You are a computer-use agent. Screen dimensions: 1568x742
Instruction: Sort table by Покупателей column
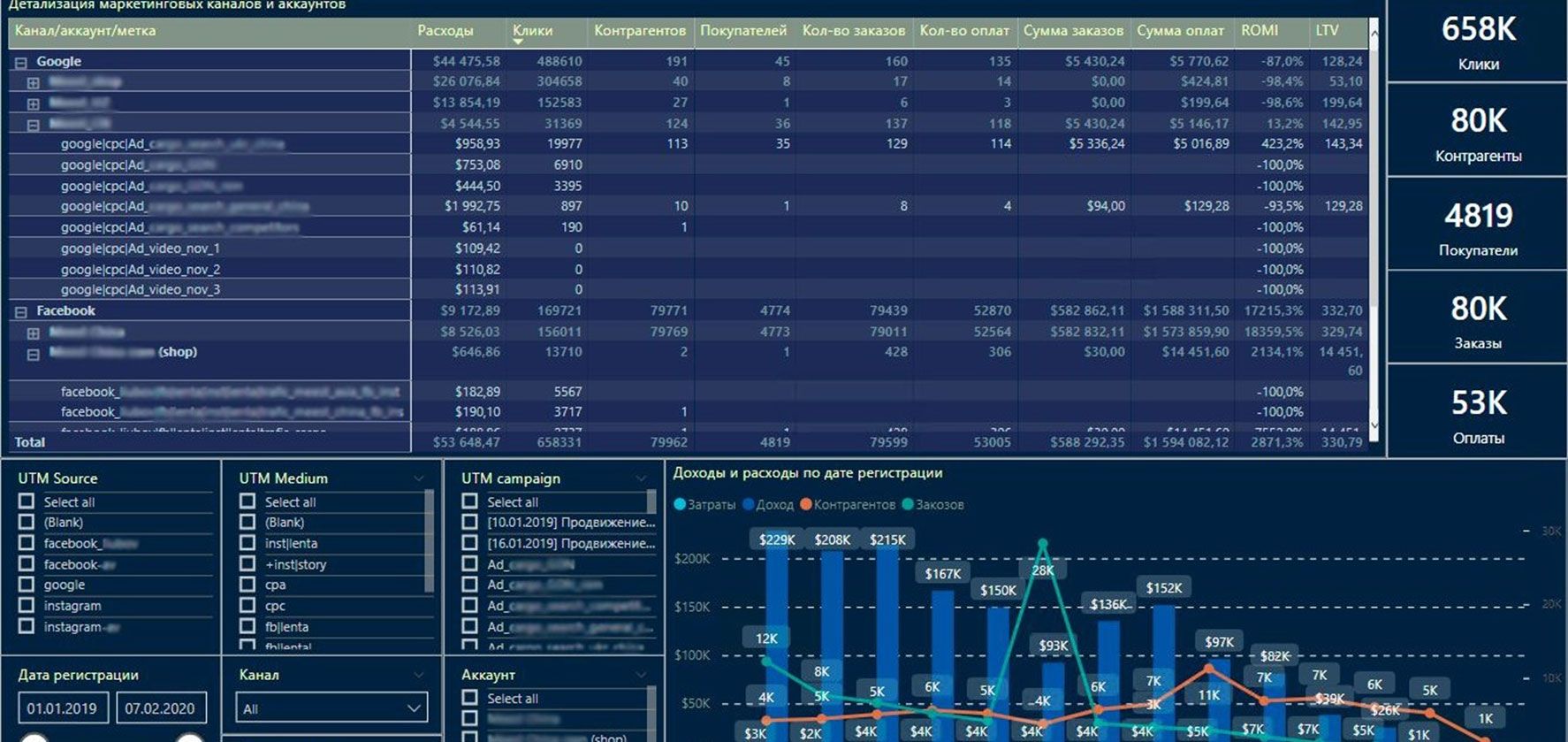pos(743,30)
